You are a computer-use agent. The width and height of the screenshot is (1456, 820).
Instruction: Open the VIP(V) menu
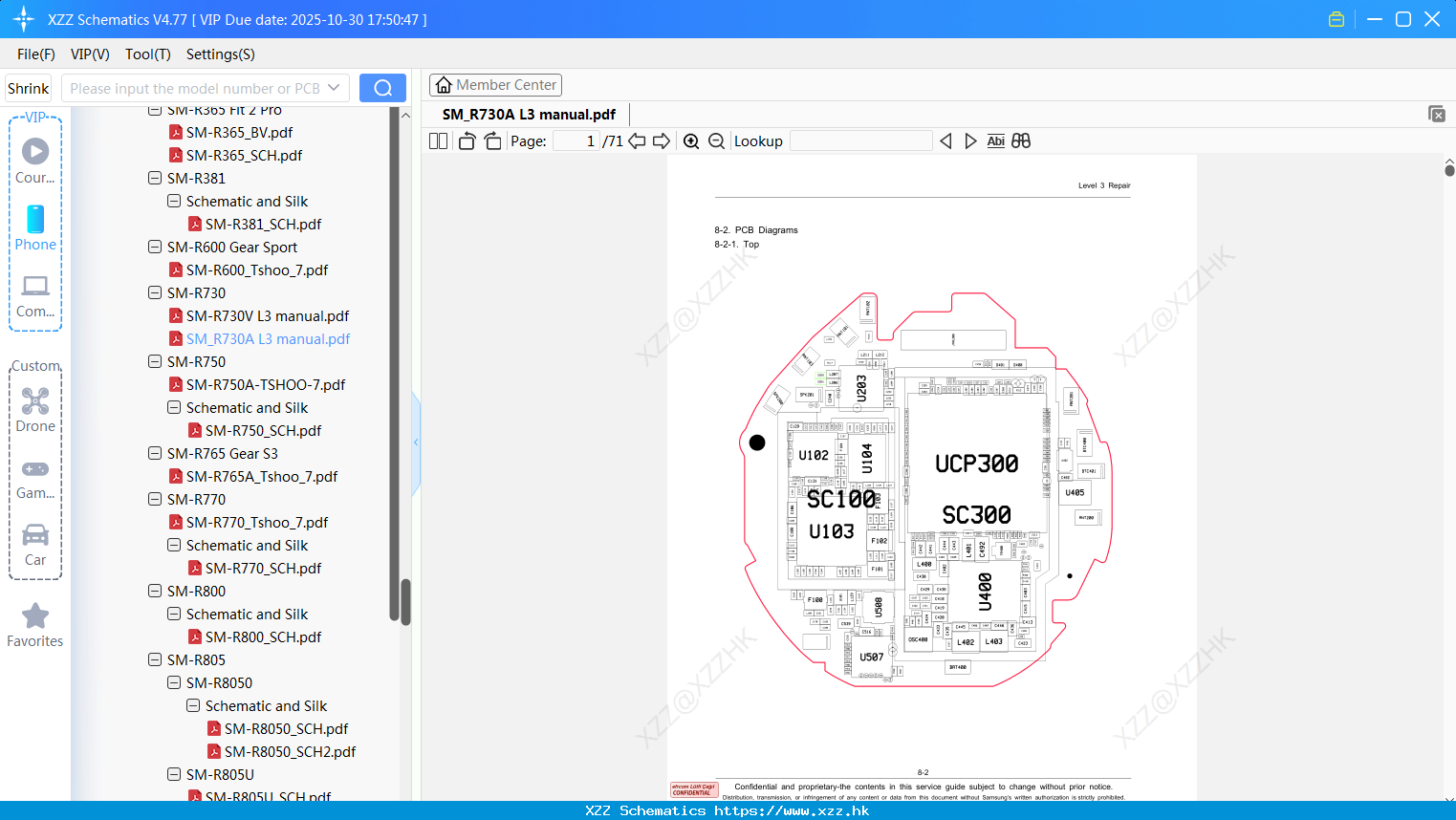90,54
